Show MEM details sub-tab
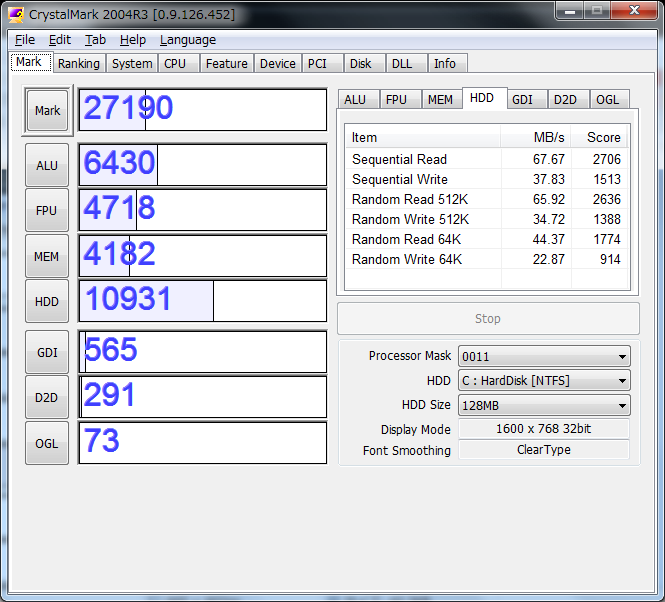This screenshot has height=602, width=665. coord(441,99)
